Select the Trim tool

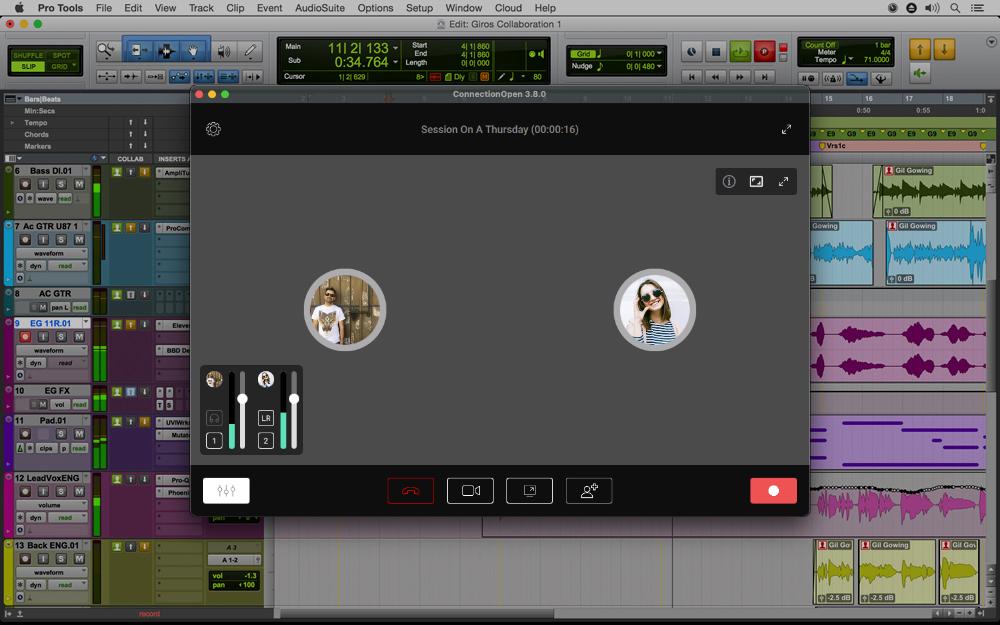(139, 51)
